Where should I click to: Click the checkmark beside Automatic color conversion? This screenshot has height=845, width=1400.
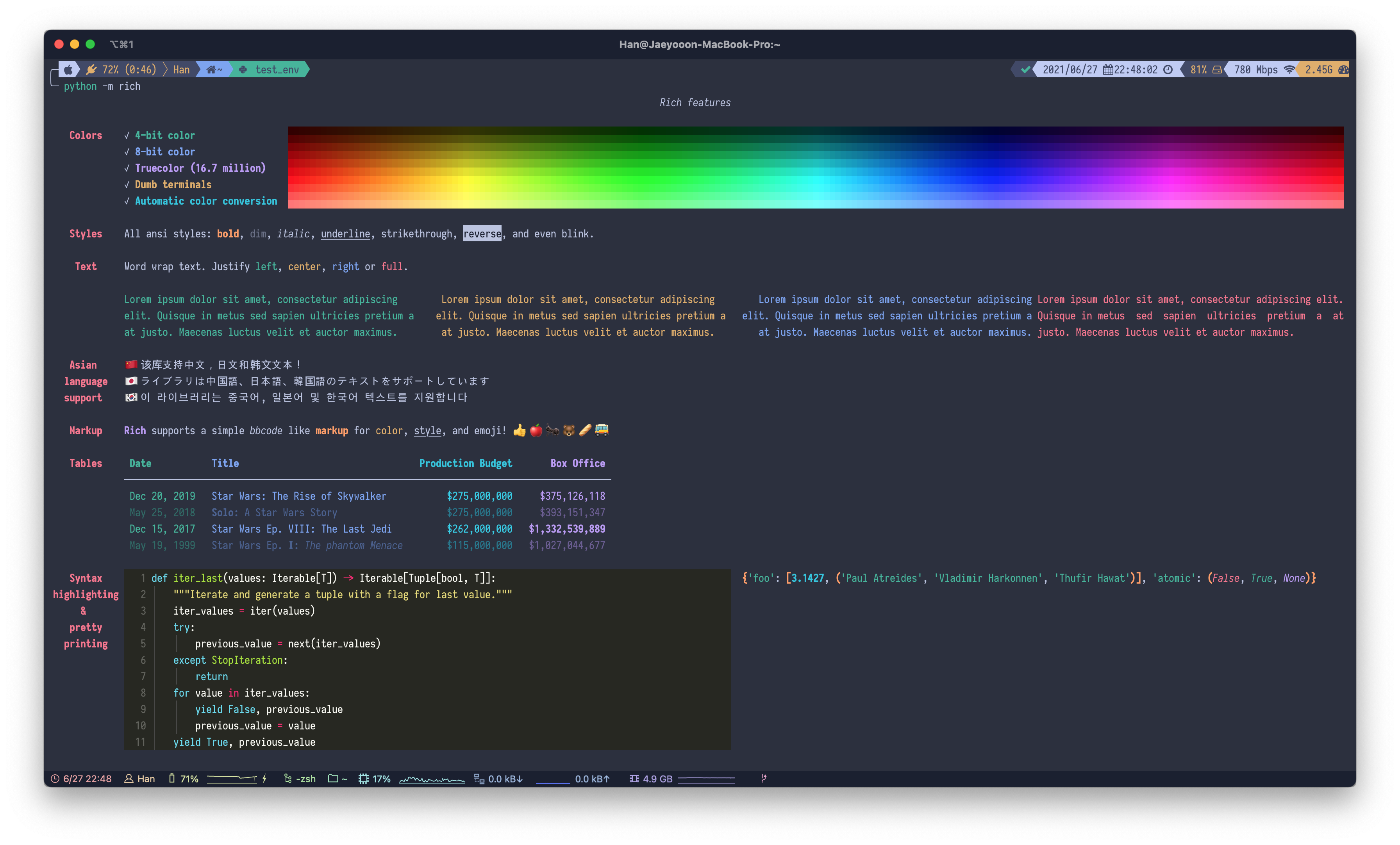click(x=127, y=201)
